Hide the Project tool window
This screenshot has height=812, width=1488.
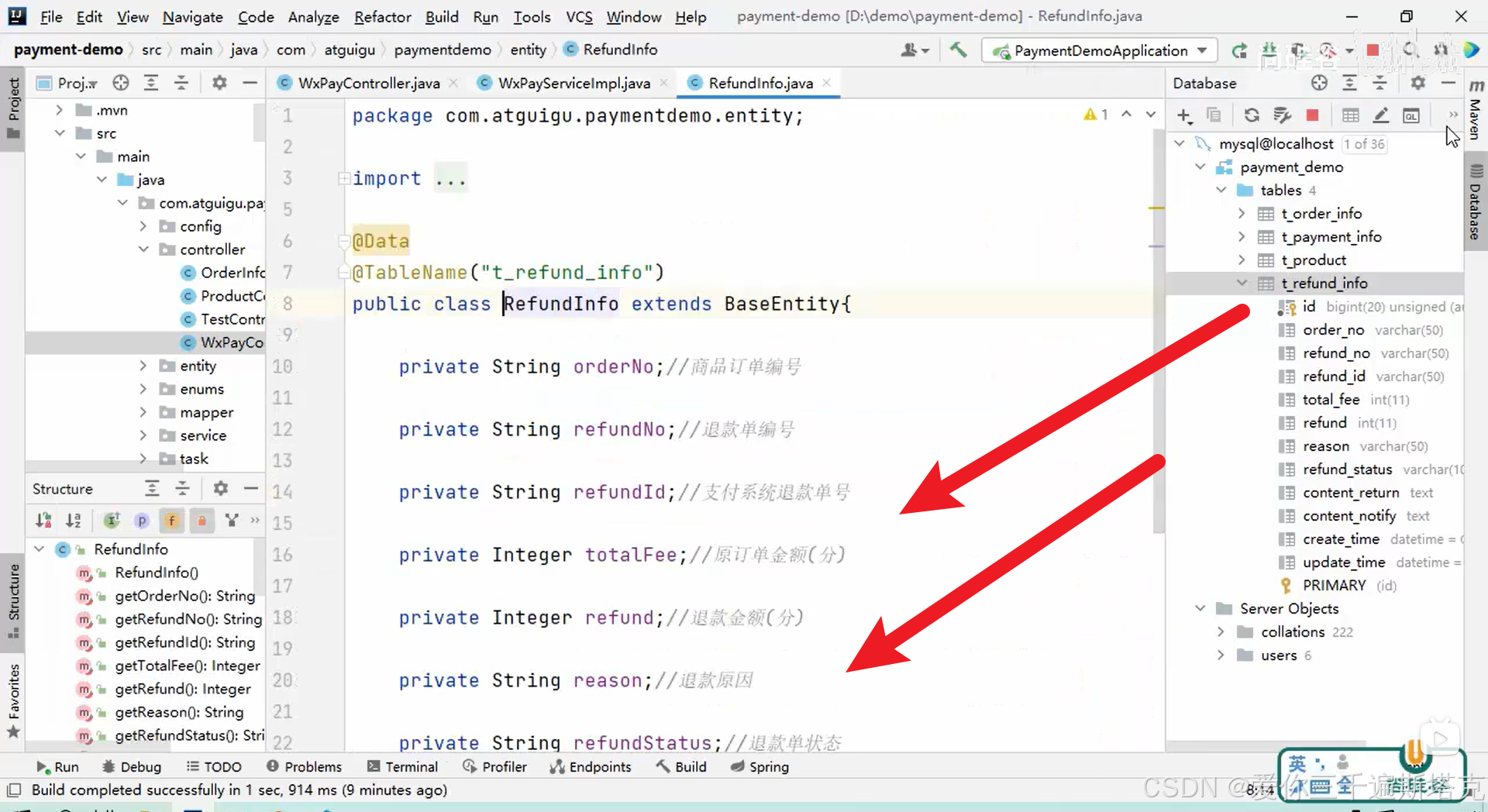[x=250, y=83]
